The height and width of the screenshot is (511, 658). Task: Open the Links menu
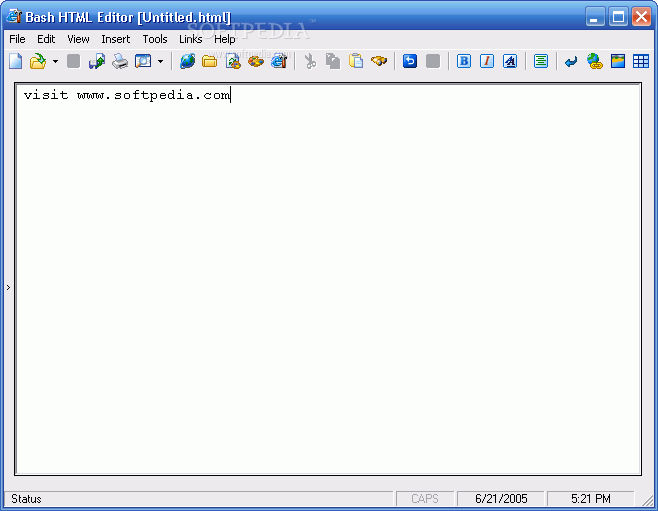pos(191,39)
